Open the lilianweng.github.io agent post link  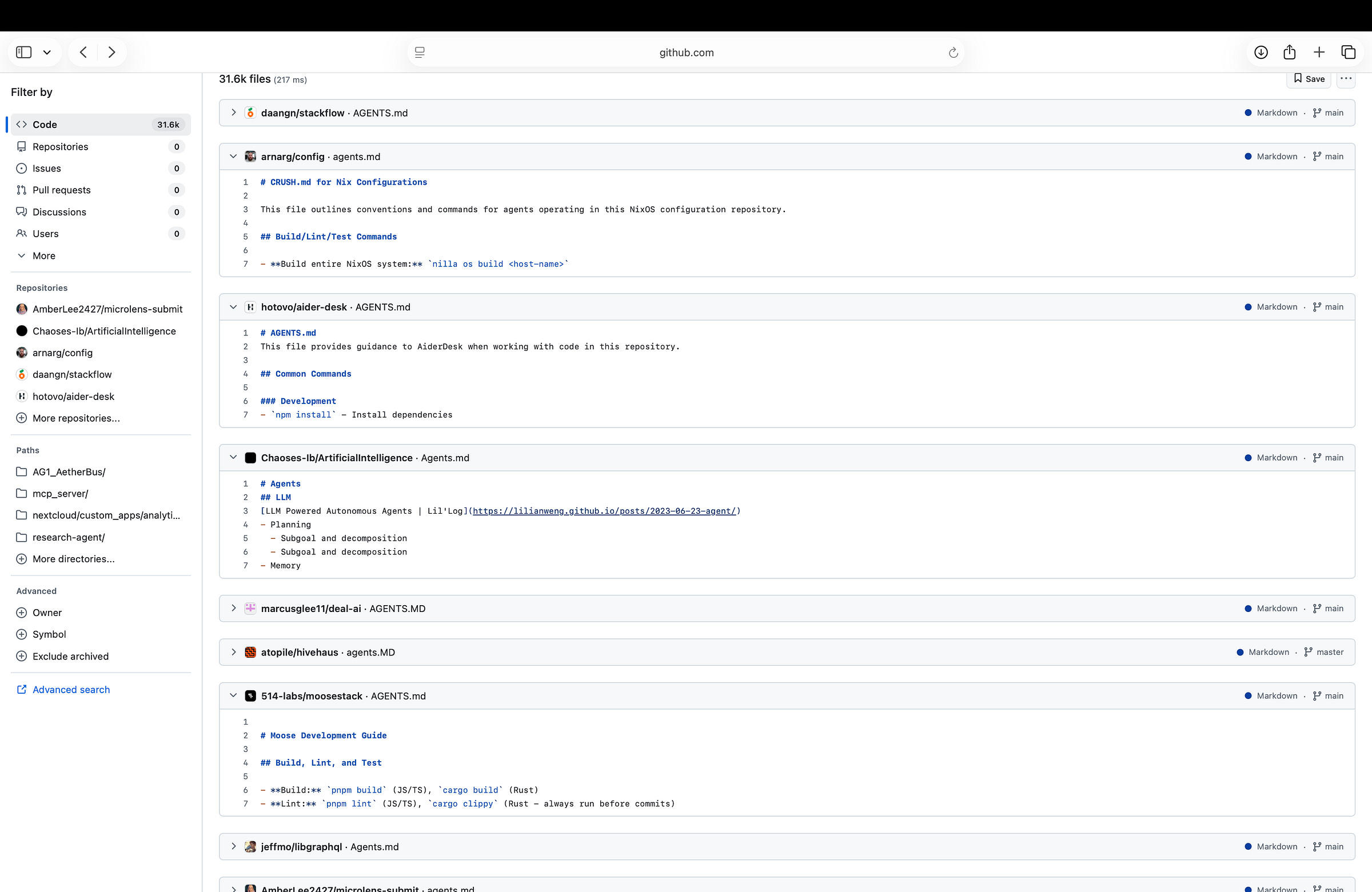(604, 511)
